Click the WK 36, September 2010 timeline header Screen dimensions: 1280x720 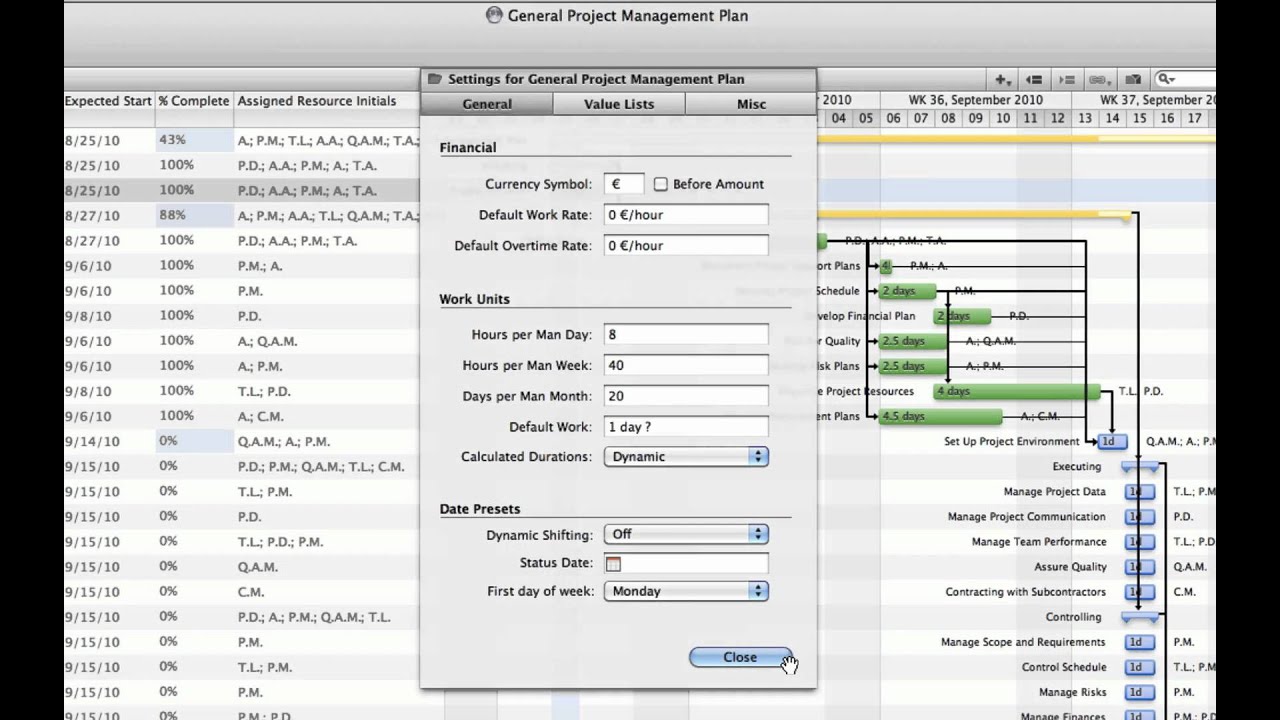pos(975,100)
